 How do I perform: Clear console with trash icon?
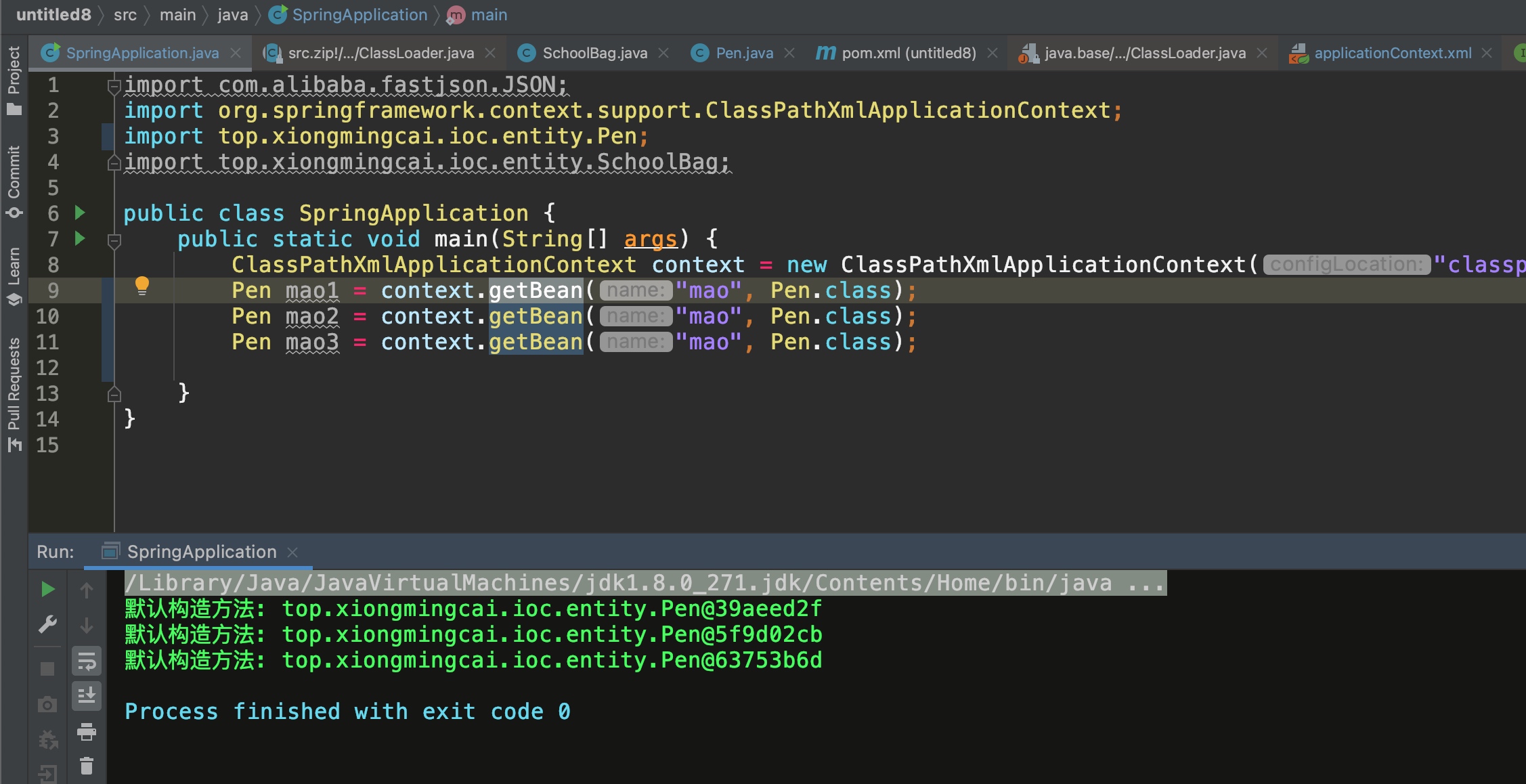pyautogui.click(x=87, y=766)
